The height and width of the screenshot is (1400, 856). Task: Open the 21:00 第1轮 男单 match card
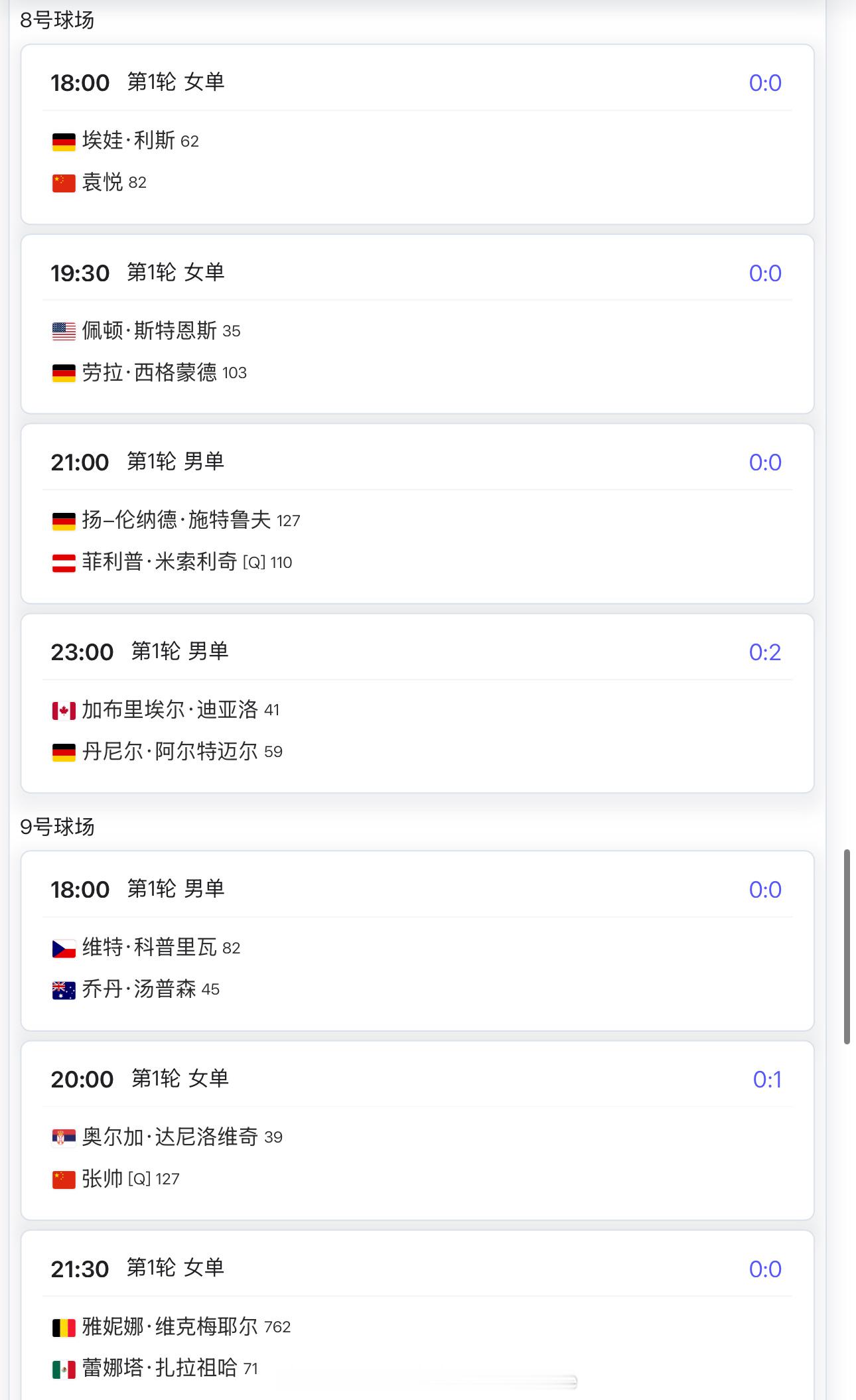417,514
